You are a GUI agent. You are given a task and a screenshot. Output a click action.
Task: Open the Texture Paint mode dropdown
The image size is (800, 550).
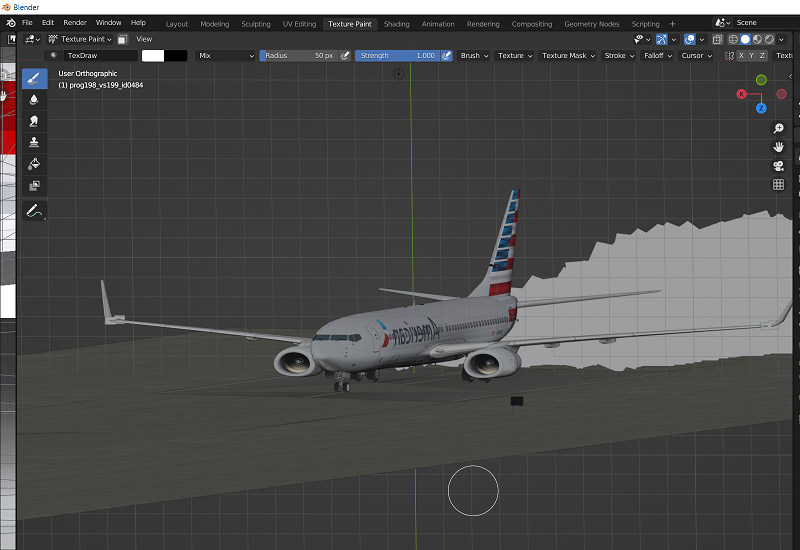80,39
